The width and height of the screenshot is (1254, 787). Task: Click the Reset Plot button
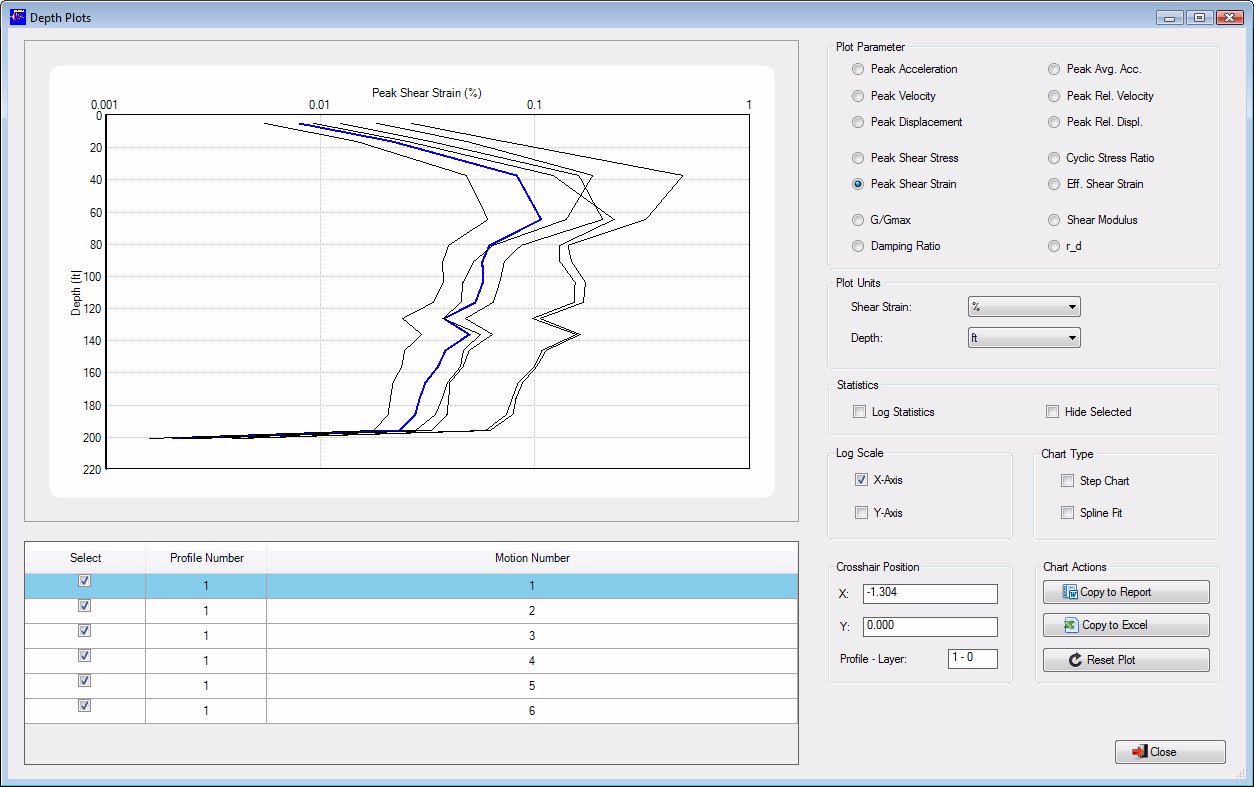coord(1126,660)
